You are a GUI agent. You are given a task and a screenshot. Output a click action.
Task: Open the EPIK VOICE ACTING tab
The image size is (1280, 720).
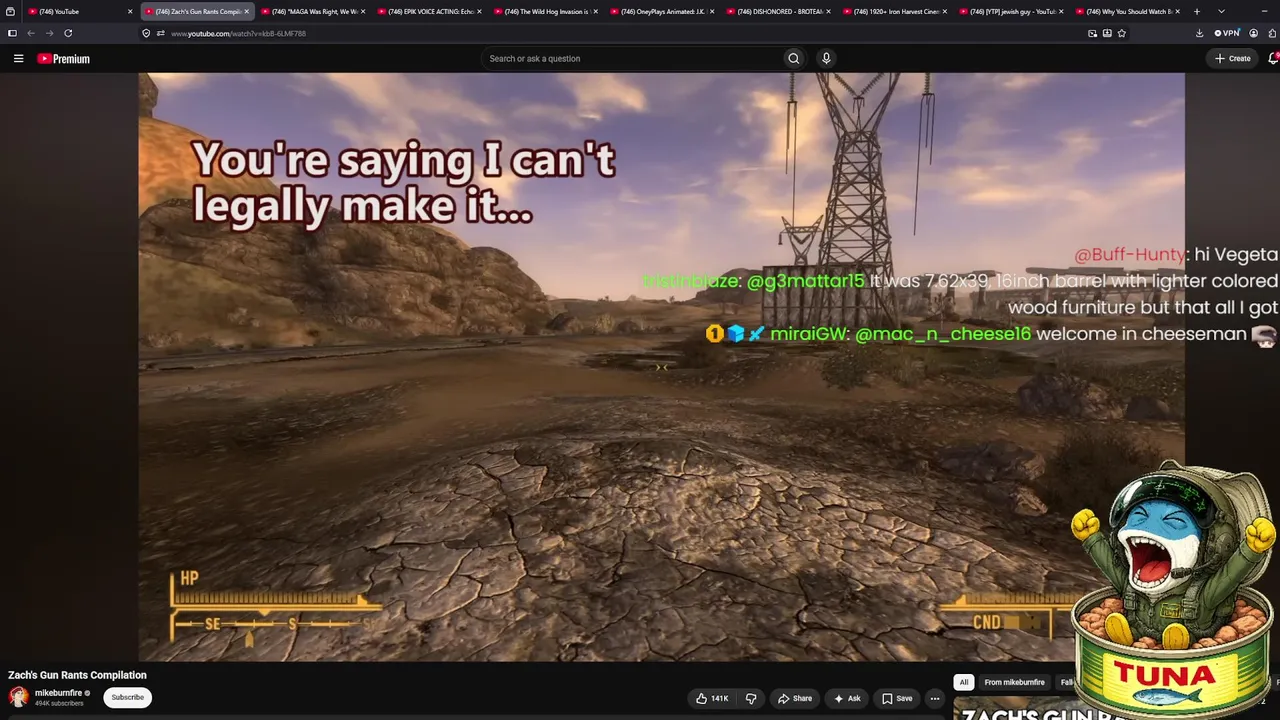click(430, 11)
